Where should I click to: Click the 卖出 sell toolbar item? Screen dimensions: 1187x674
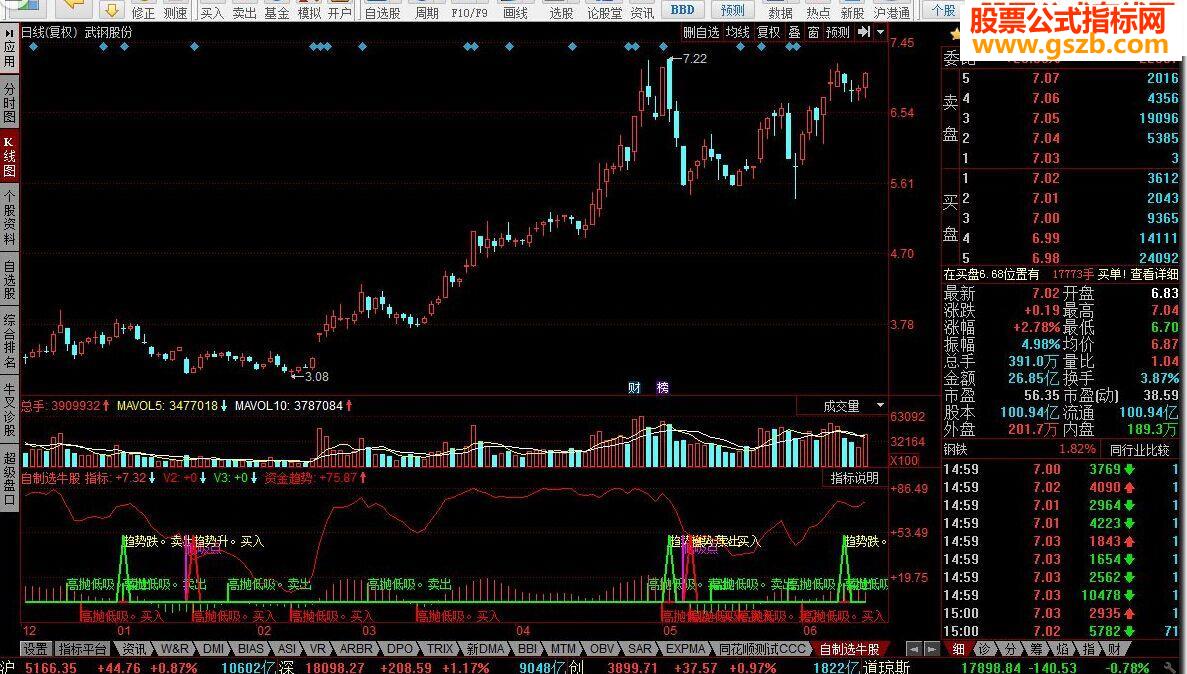pyautogui.click(x=245, y=13)
